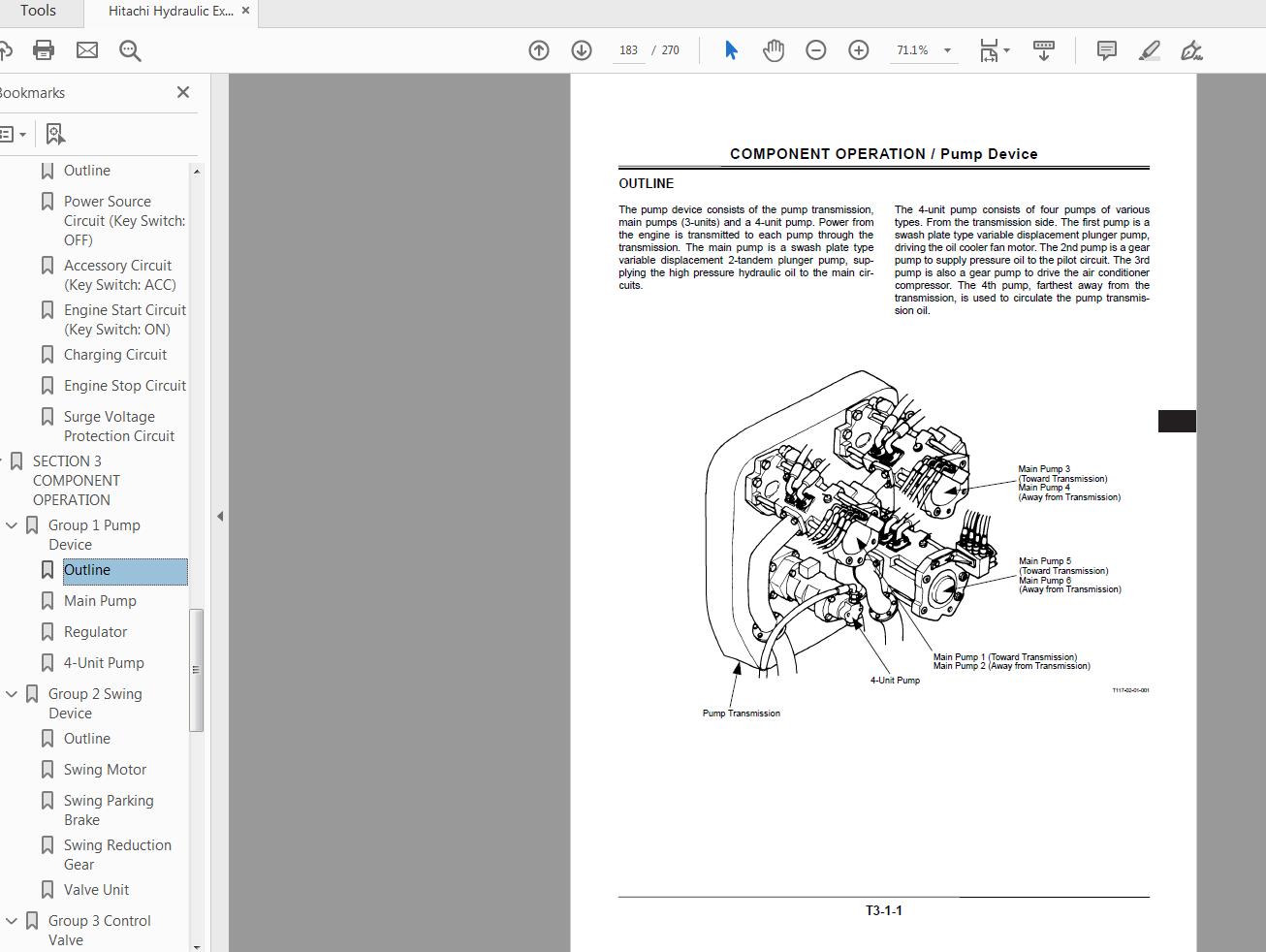Select the Highlight text pen tool

1149,50
